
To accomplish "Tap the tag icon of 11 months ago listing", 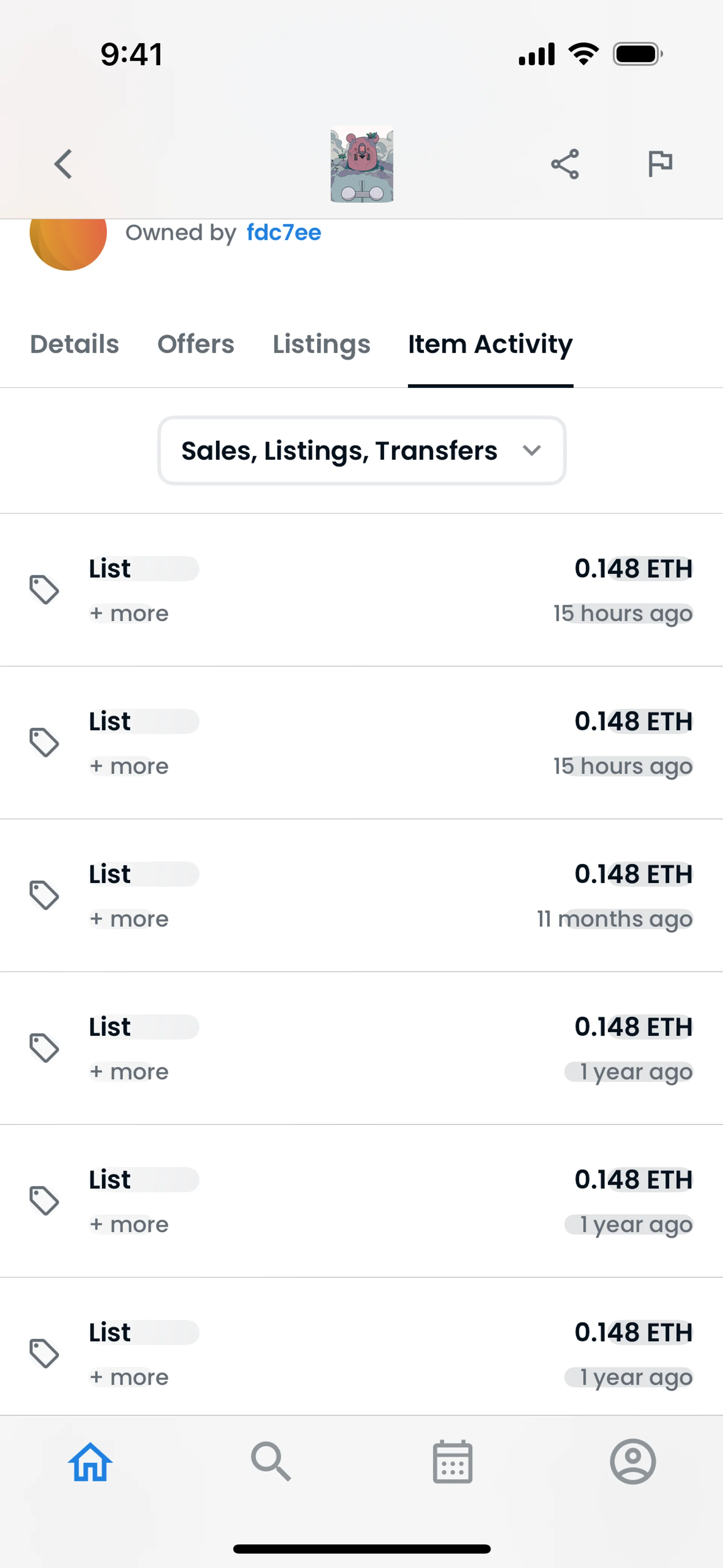I will [x=44, y=896].
